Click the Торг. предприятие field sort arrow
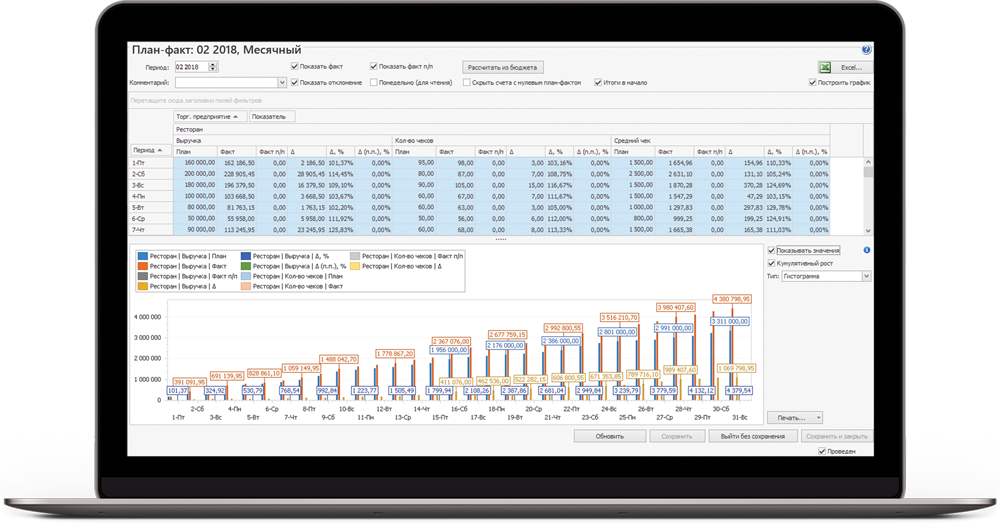This screenshot has width=1000, height=525. click(x=235, y=116)
